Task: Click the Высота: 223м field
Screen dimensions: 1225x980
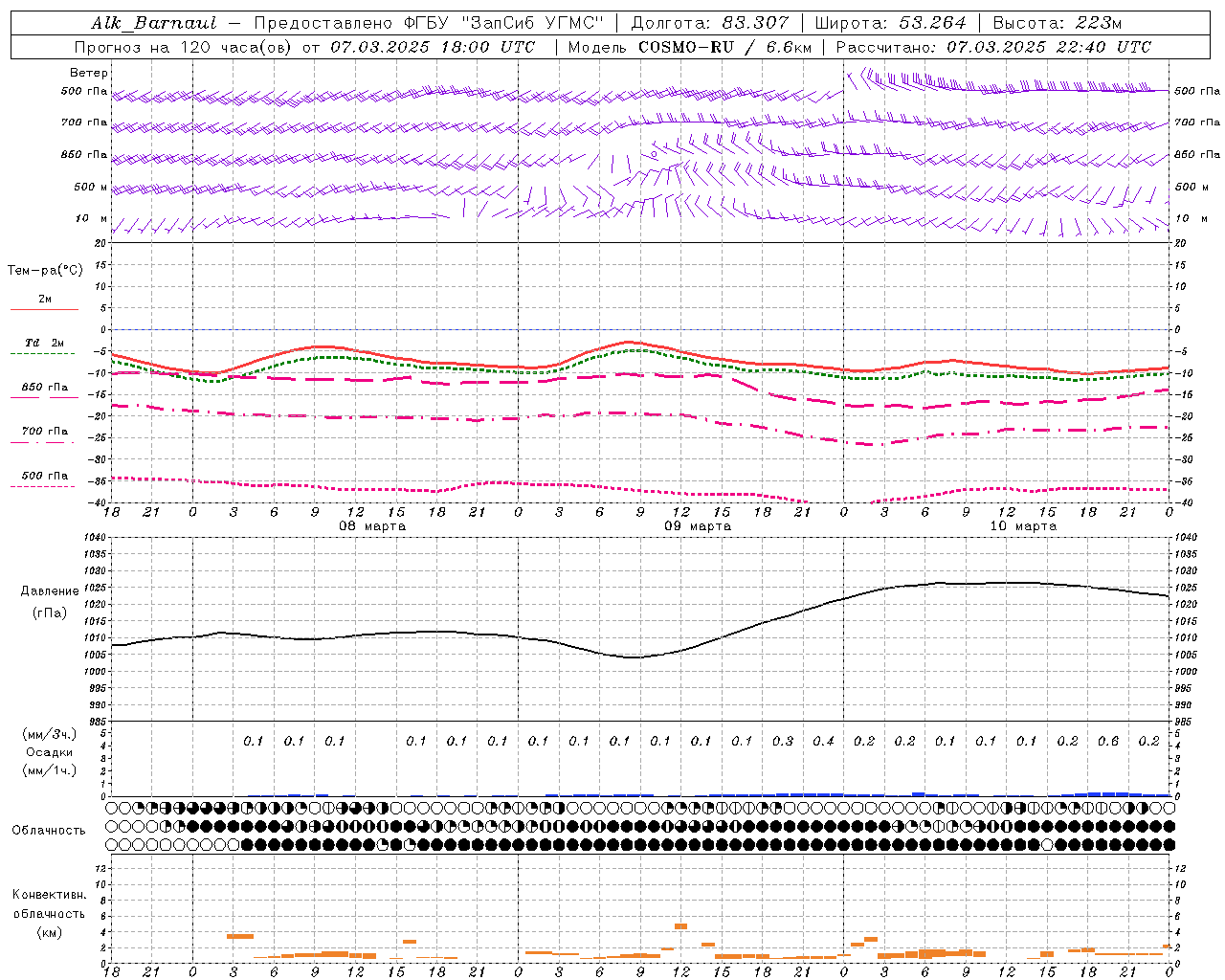Action: coord(1058,23)
